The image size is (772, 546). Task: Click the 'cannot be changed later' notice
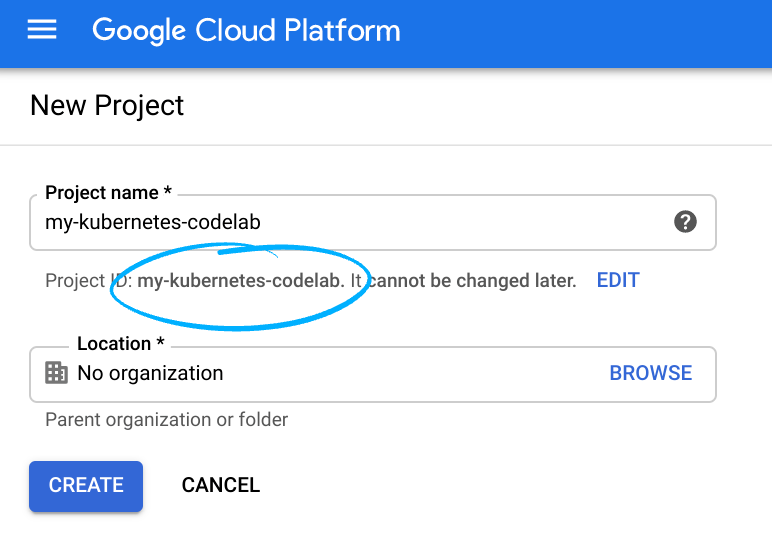[472, 281]
